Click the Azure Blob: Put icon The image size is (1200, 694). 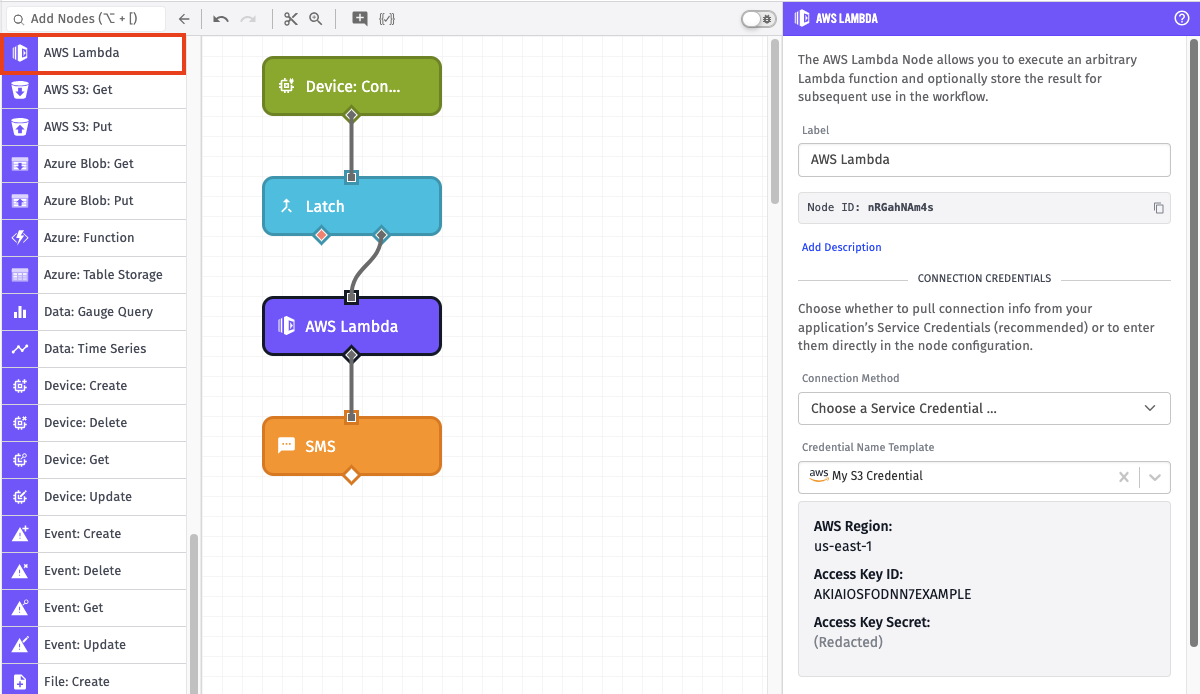click(20, 201)
